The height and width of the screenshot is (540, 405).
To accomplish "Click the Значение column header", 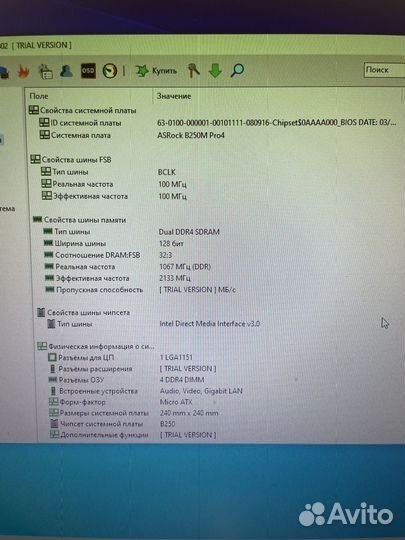I will coord(174,96).
